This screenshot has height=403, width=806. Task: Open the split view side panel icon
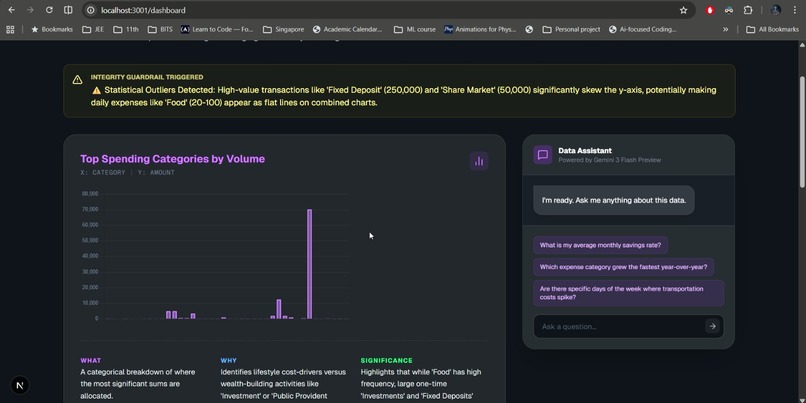pos(68,10)
